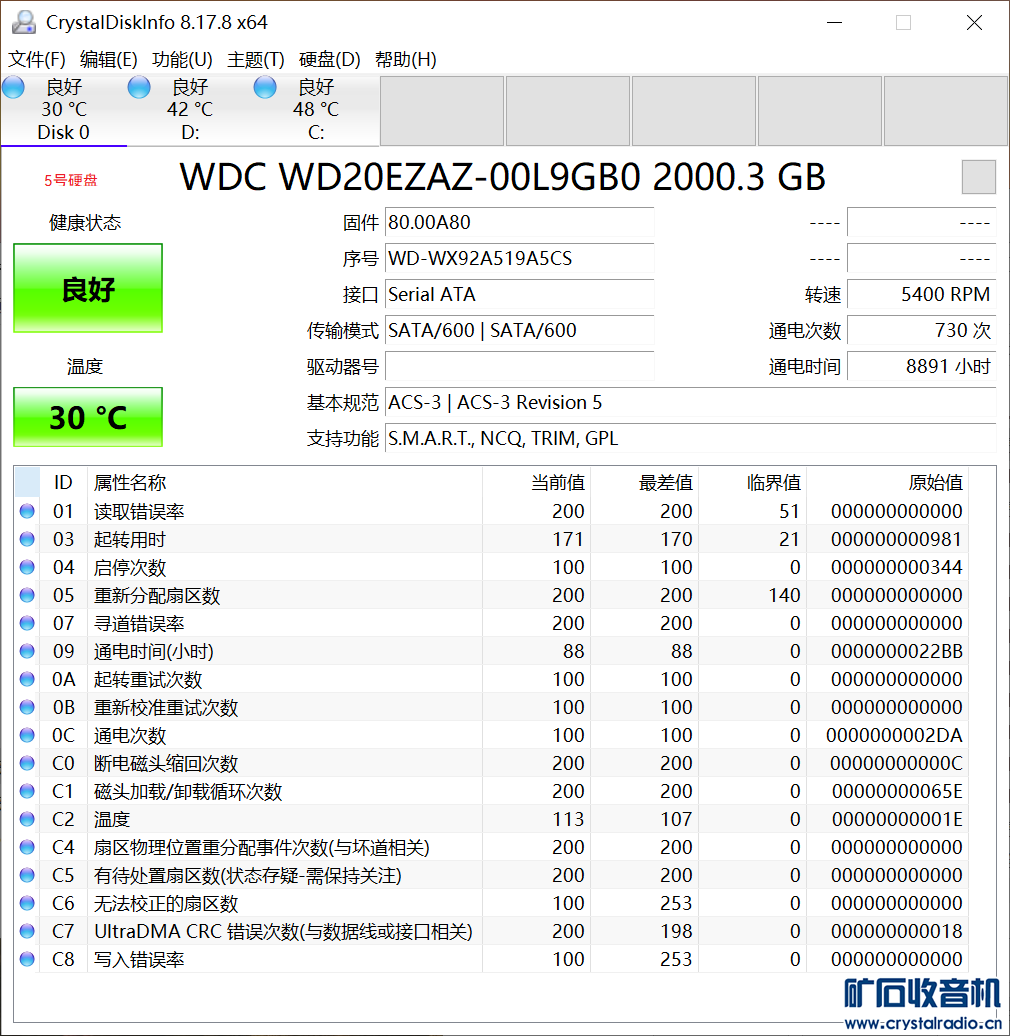Viewport: 1010px width, 1036px height.
Task: Click the 临界值 column header
Action: [x=752, y=482]
